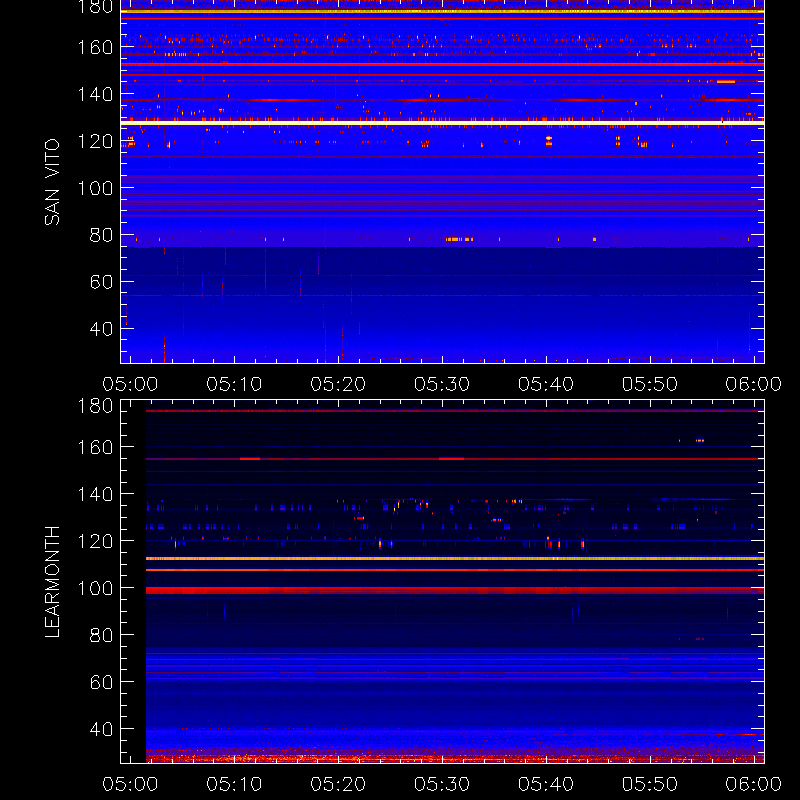Select the 05:50 label below San Vito plot
800x800 pixels.
649,384
